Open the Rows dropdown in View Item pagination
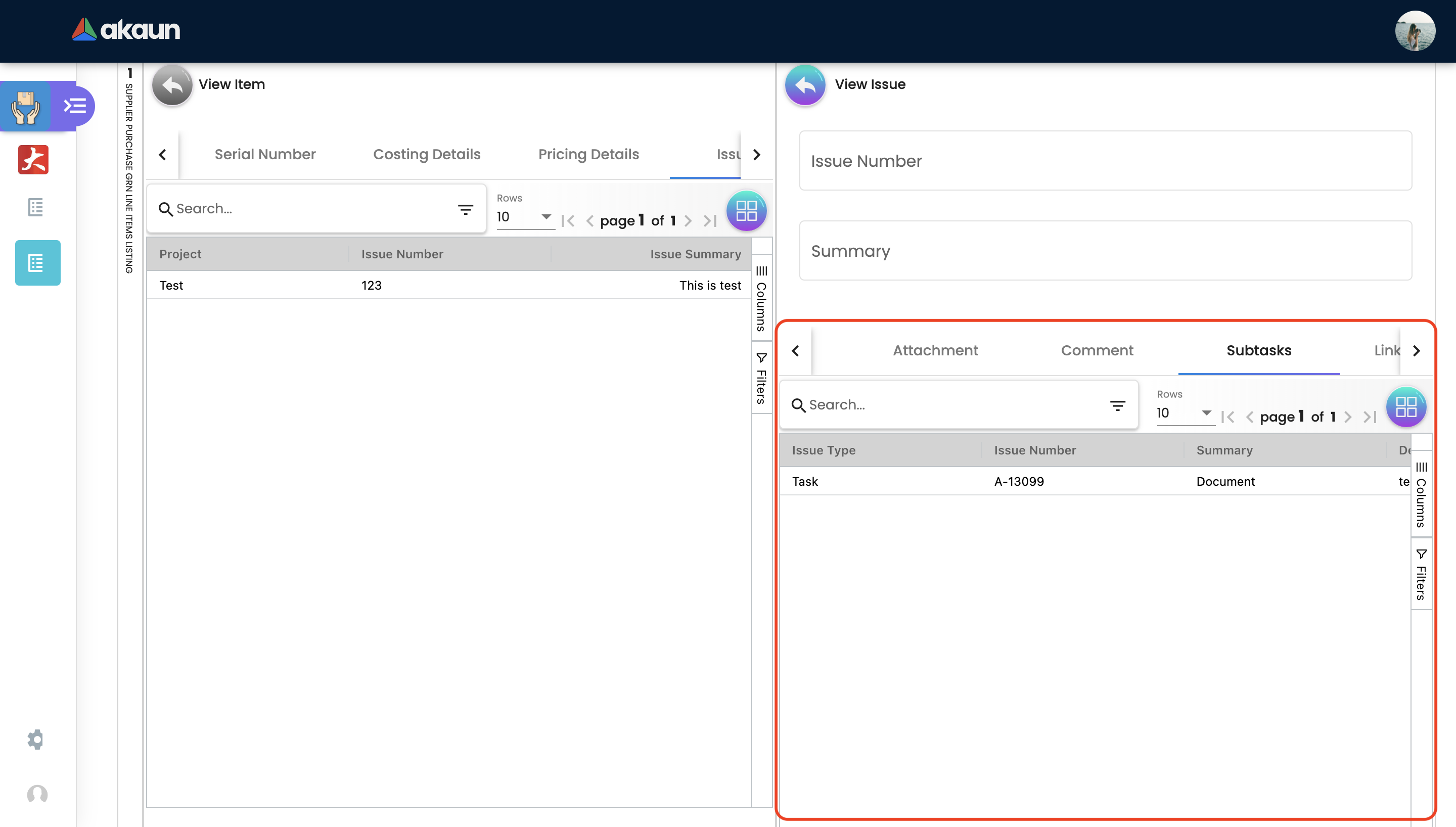 [525, 217]
